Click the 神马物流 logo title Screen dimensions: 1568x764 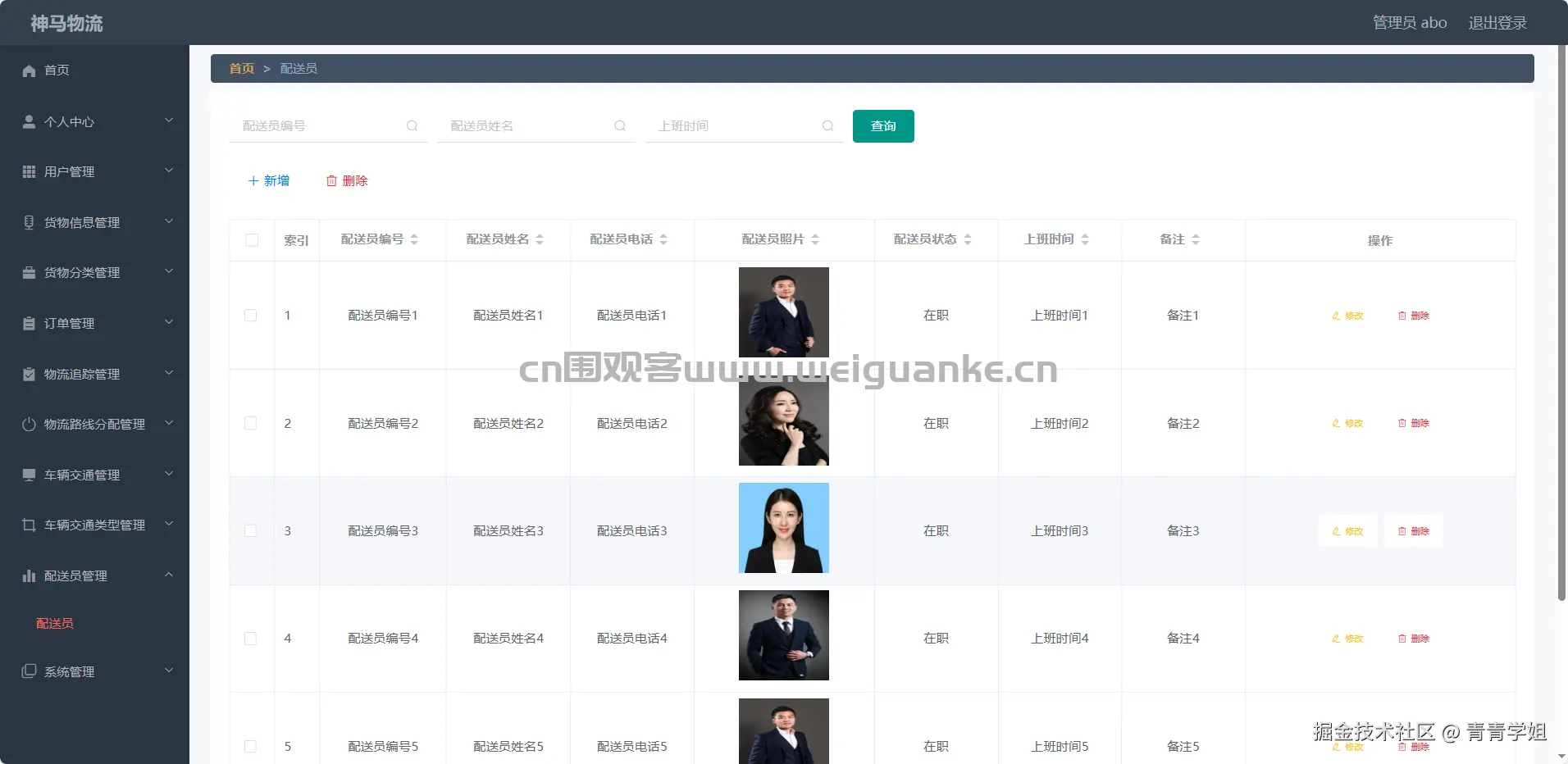click(66, 24)
